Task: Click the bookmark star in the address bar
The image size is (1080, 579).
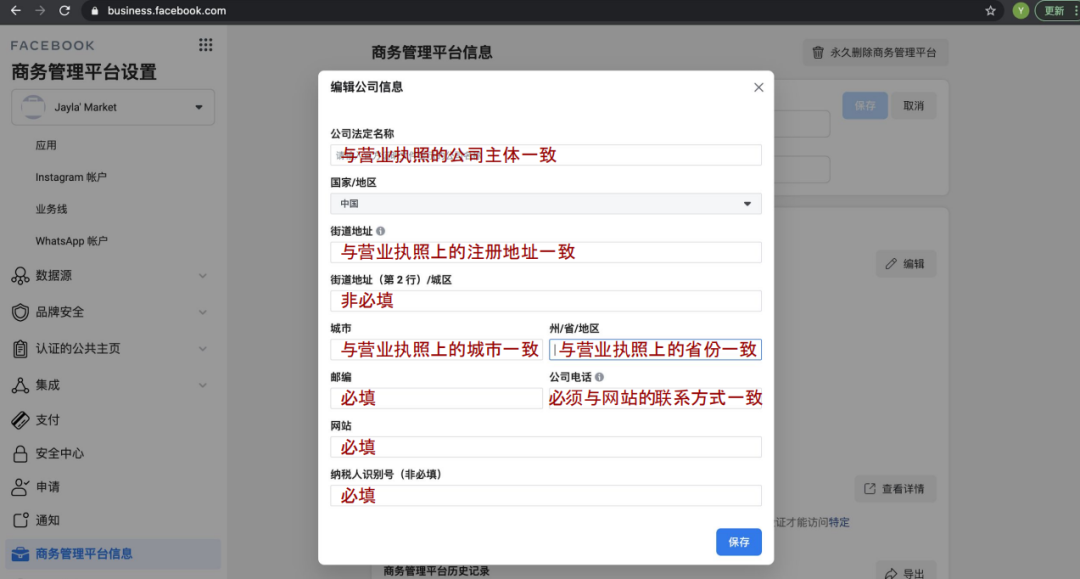Action: 990,11
